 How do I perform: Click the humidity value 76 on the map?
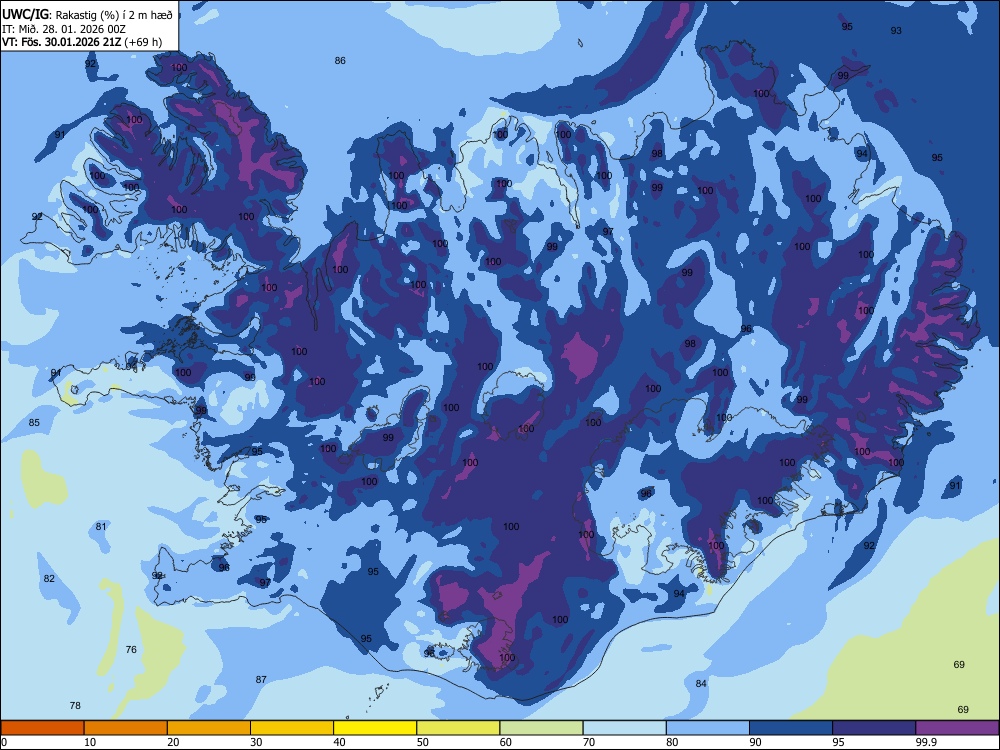coord(131,649)
